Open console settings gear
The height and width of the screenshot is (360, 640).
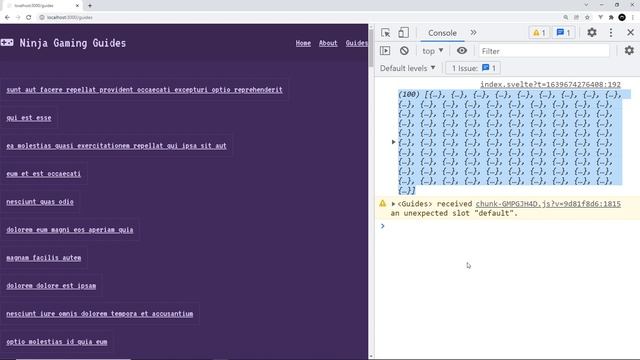click(x=629, y=50)
